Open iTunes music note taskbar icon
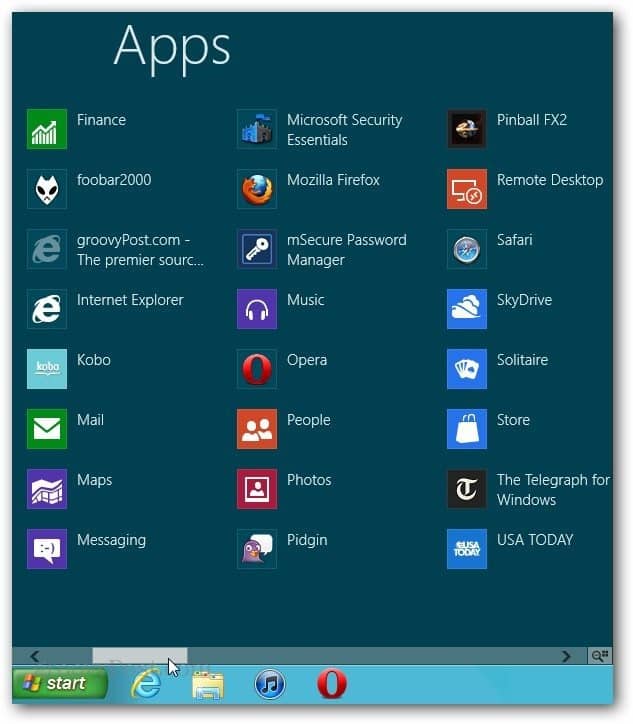633x724 pixels. click(270, 684)
